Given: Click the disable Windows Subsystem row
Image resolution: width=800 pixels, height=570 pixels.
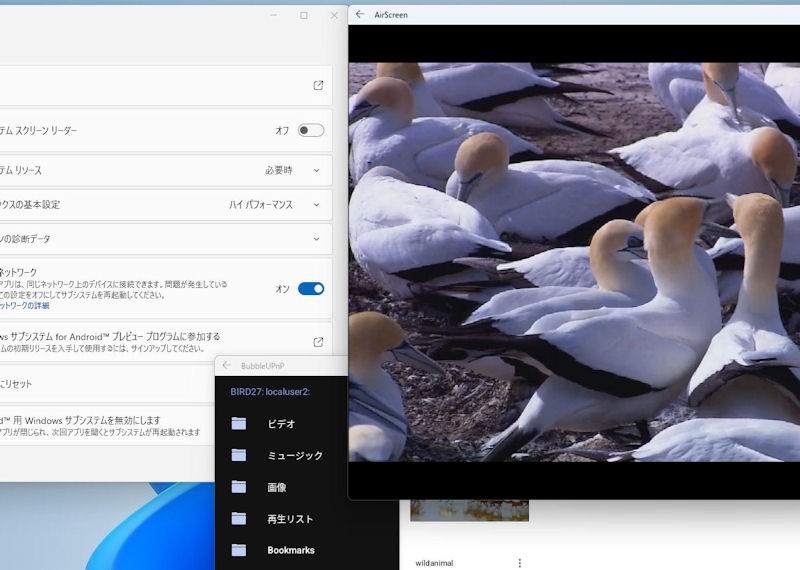Looking at the screenshot, I should coord(107,426).
